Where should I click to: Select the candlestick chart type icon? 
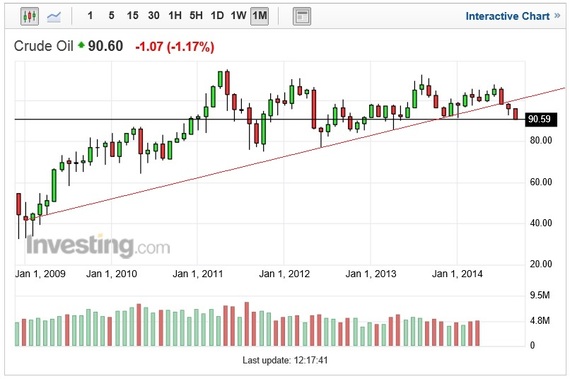click(29, 16)
